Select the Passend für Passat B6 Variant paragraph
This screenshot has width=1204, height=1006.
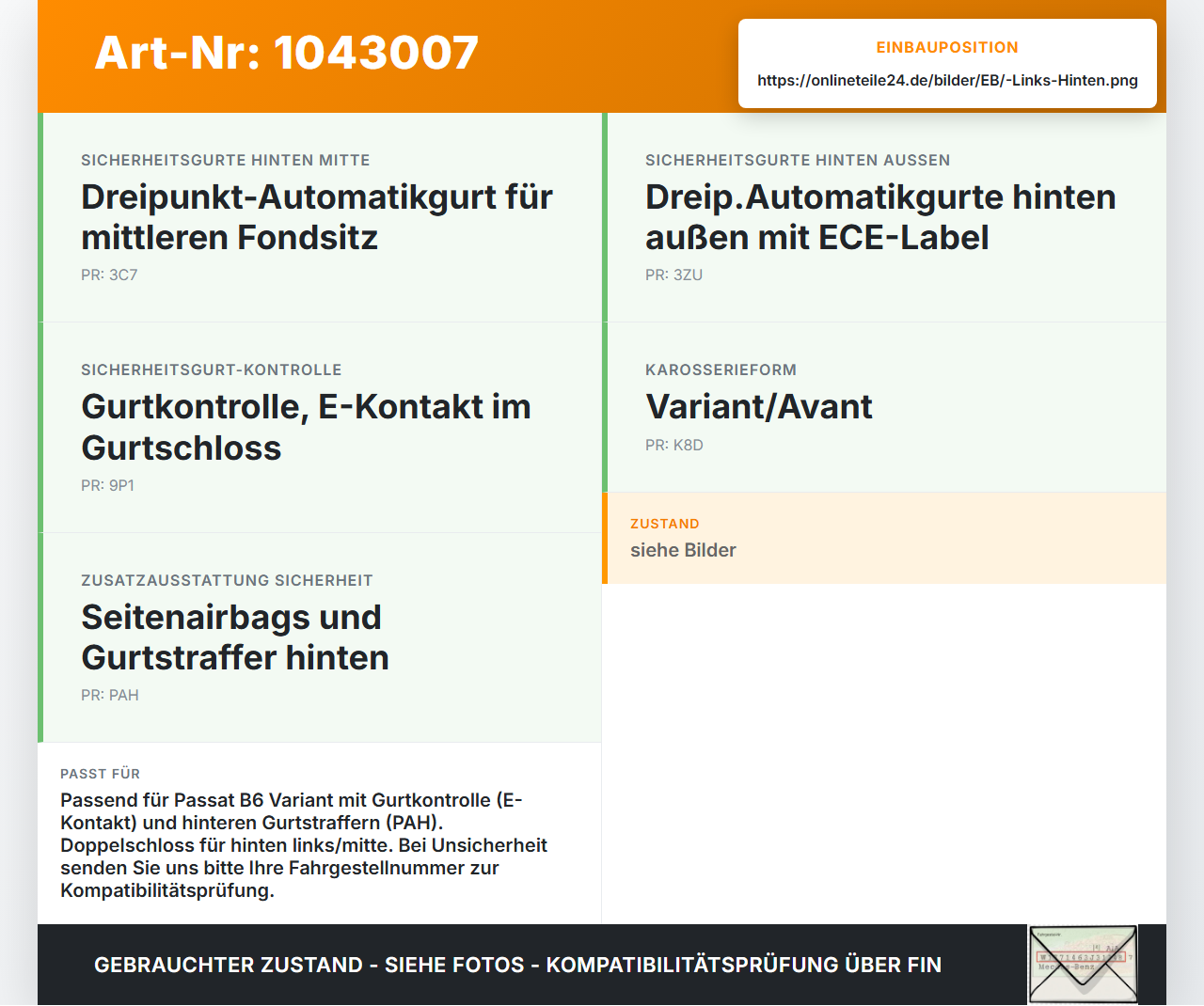304,845
